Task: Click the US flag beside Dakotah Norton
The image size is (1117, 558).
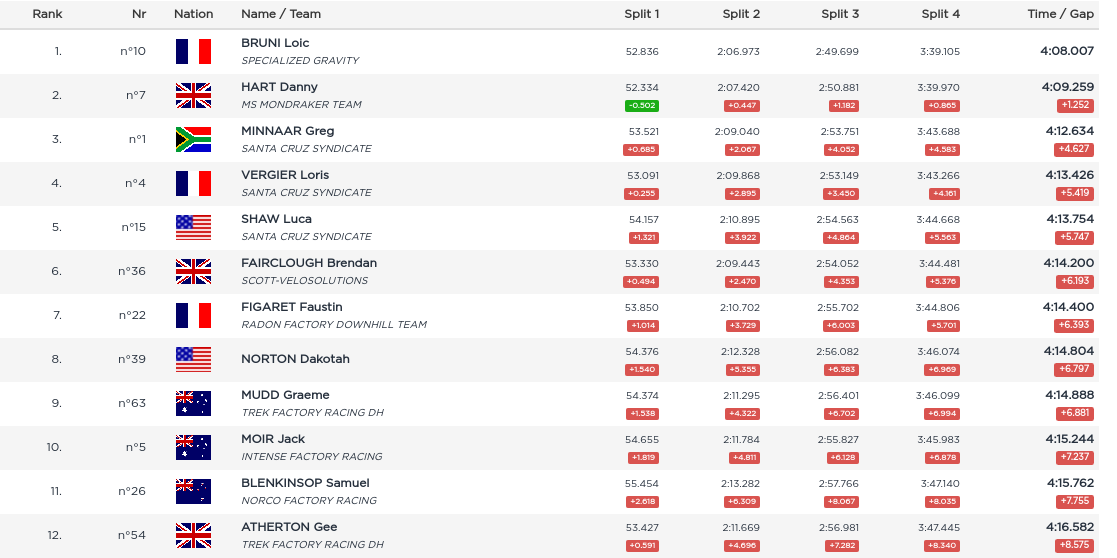Action: click(x=193, y=359)
